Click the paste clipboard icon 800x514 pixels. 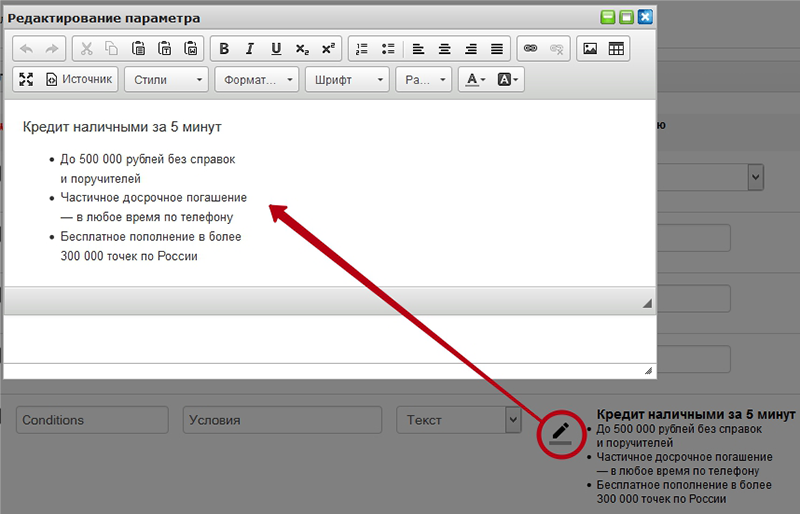(139, 48)
